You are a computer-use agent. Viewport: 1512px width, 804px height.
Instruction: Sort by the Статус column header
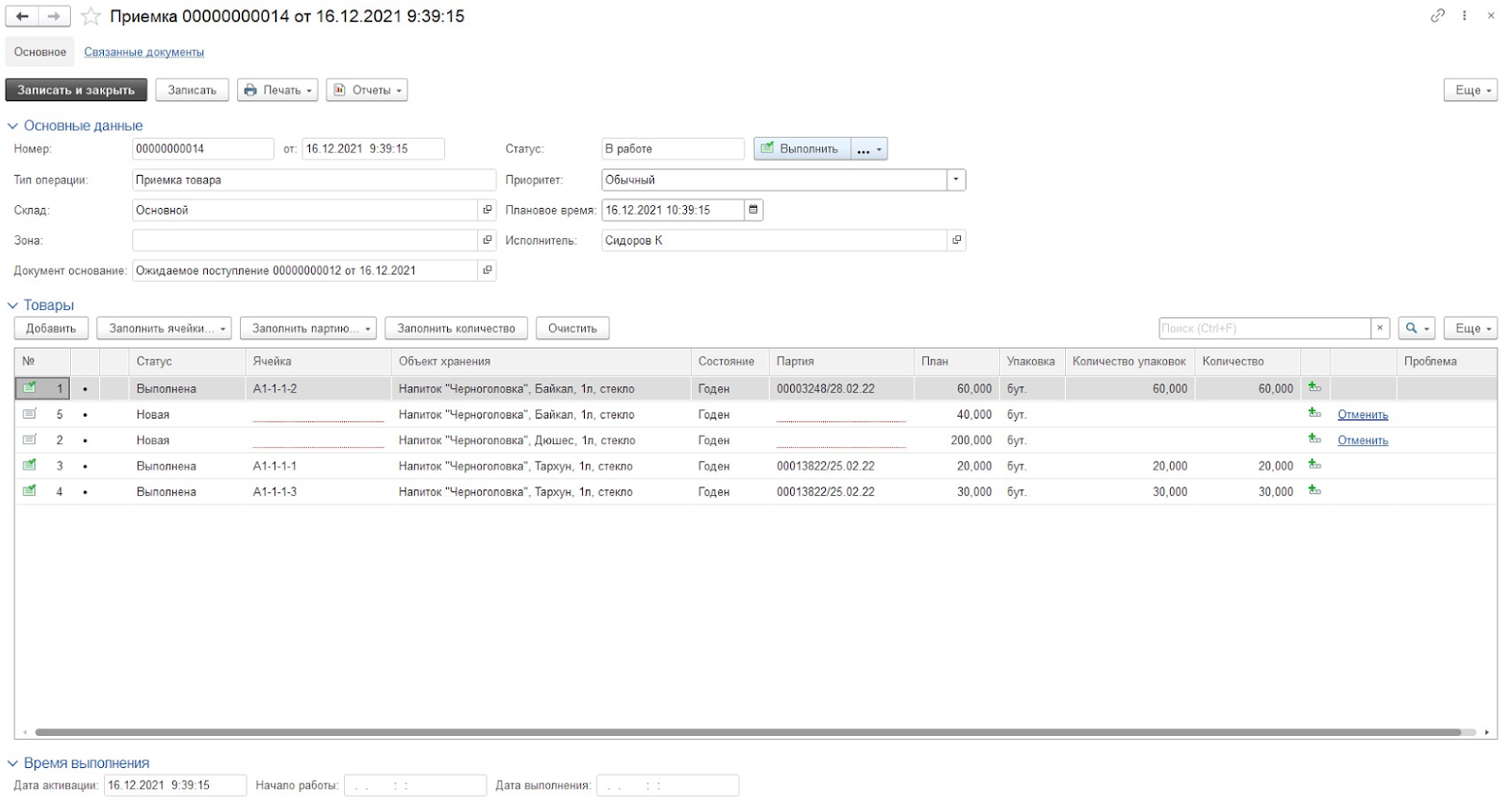(x=187, y=361)
